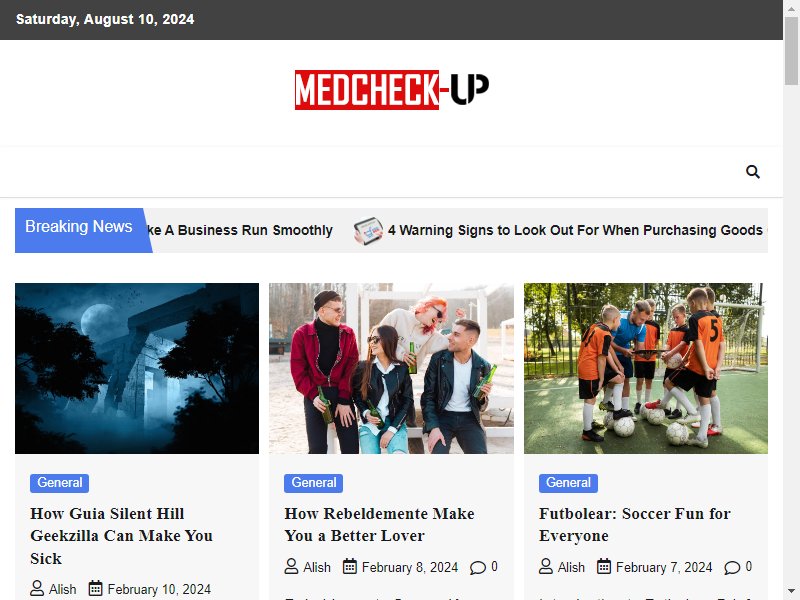Open 'How Rebeldemente Make You a Better Lover'

point(379,524)
